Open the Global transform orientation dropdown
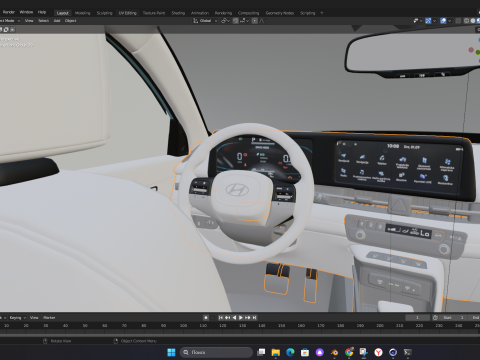This screenshot has height=360, width=480. [205, 21]
